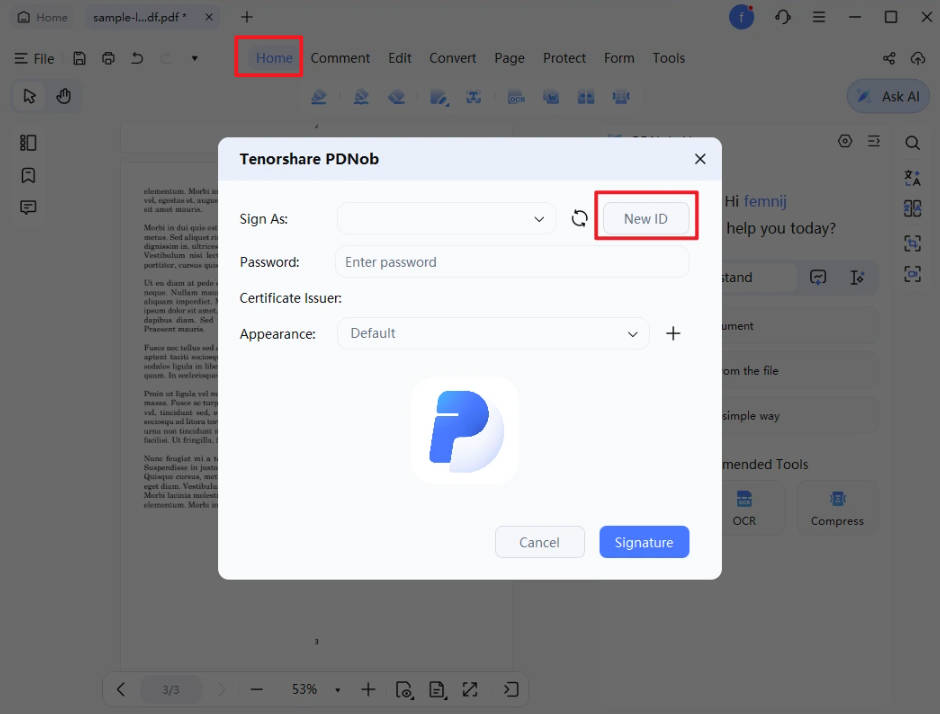Screen dimensions: 940x714
Task: Open the Appearance Default dropdown
Action: 493,333
